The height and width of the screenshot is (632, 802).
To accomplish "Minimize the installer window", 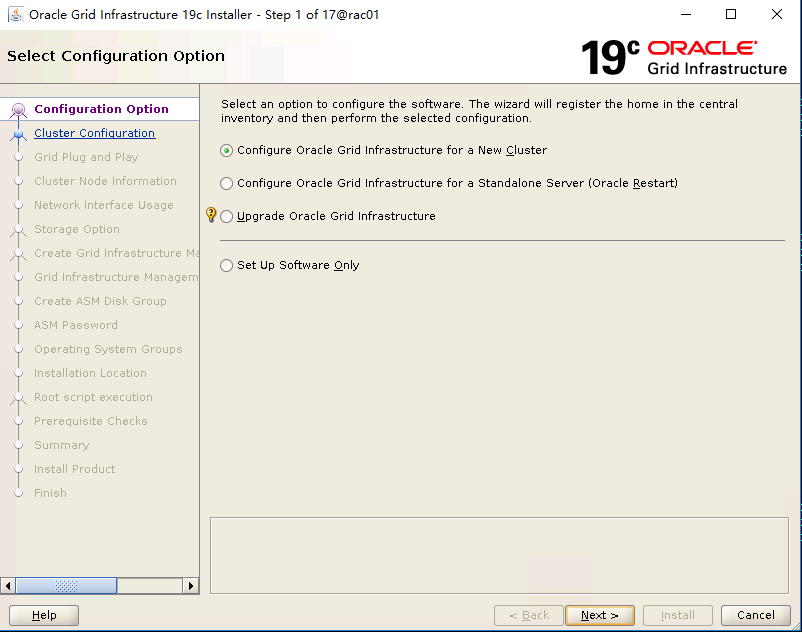I will click(x=686, y=14).
